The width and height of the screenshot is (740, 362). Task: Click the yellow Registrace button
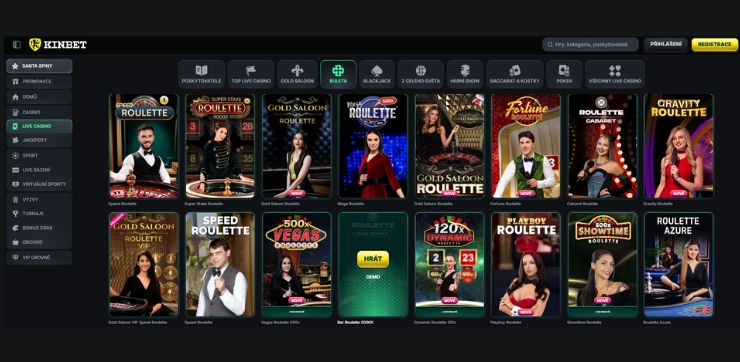(x=715, y=44)
